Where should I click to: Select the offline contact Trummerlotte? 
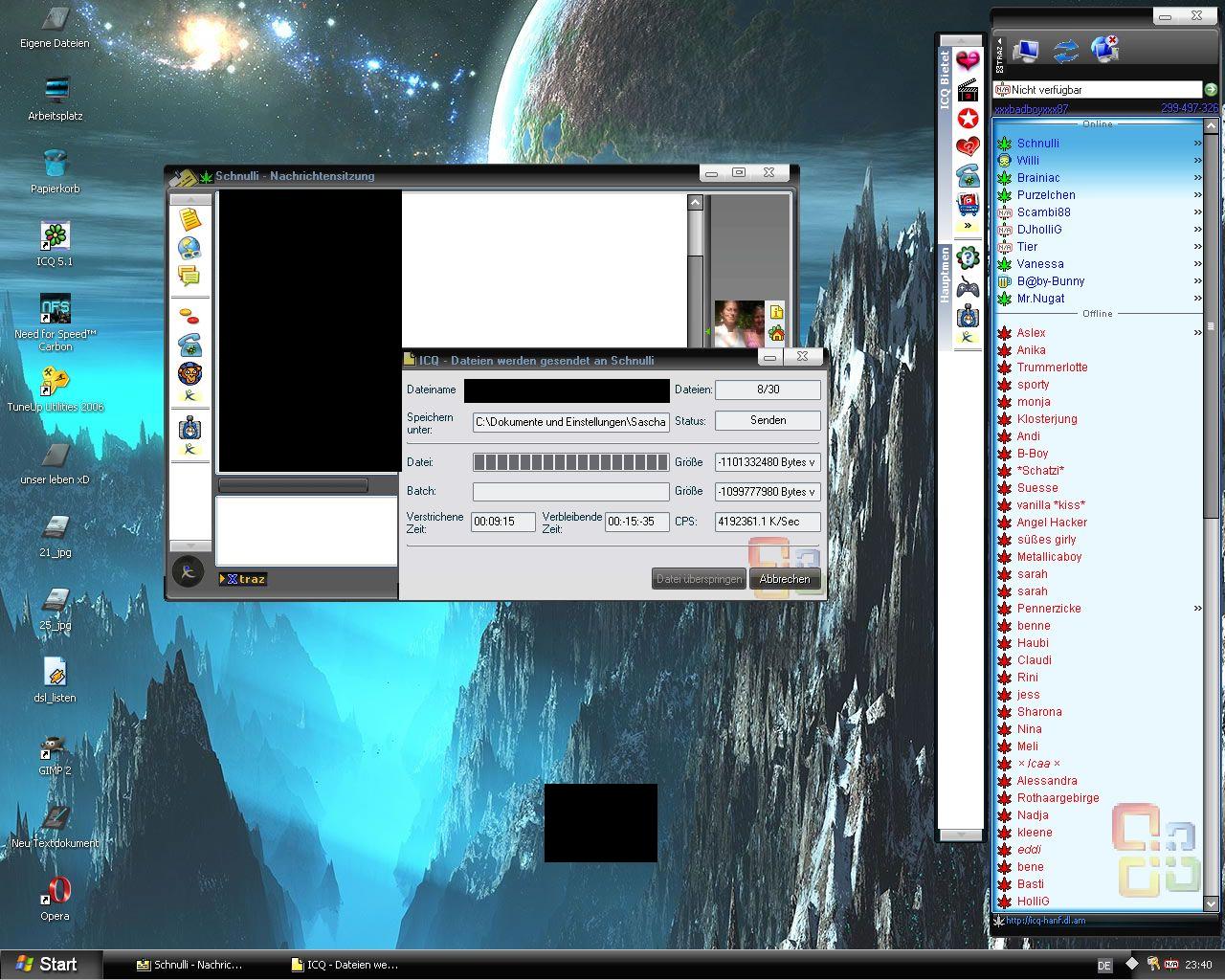[1052, 367]
